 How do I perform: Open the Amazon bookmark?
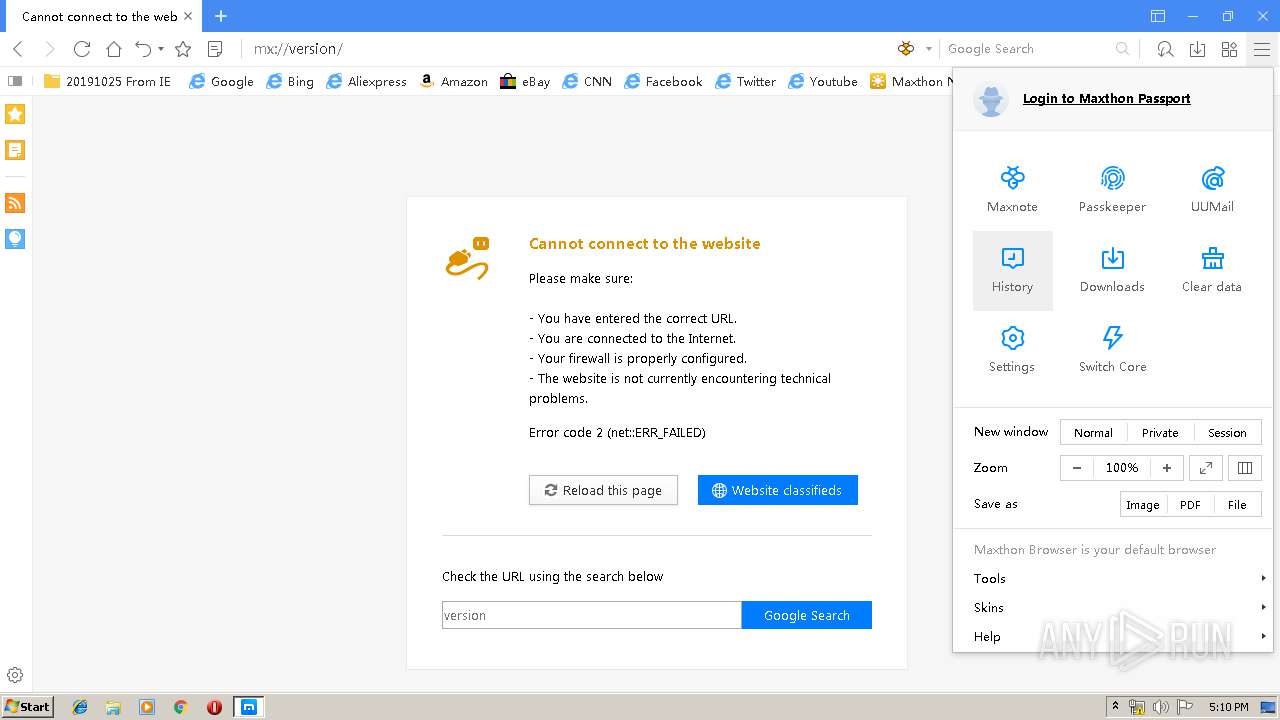tap(454, 81)
